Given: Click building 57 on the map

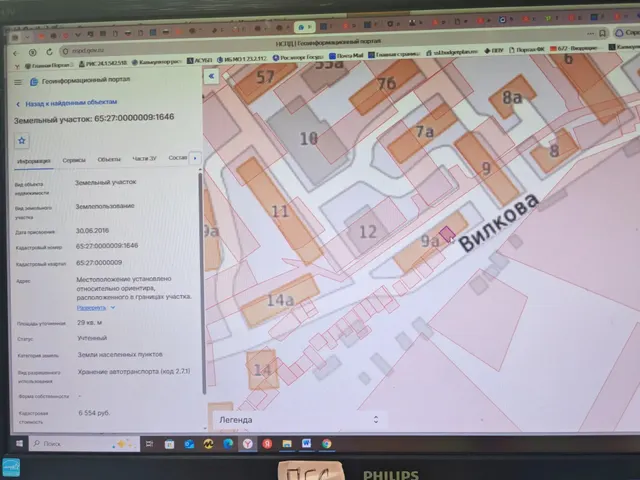Looking at the screenshot, I should click(265, 77).
